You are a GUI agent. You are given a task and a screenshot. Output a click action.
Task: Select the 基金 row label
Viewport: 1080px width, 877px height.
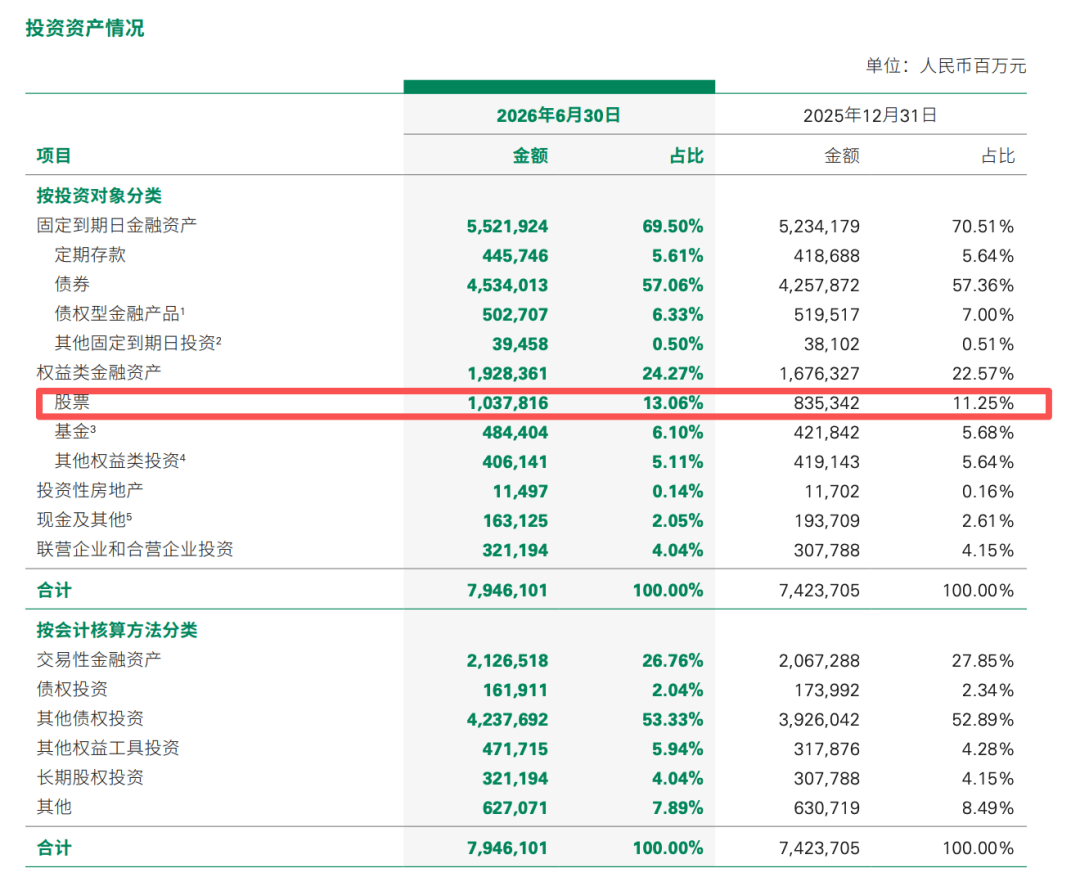pos(75,432)
